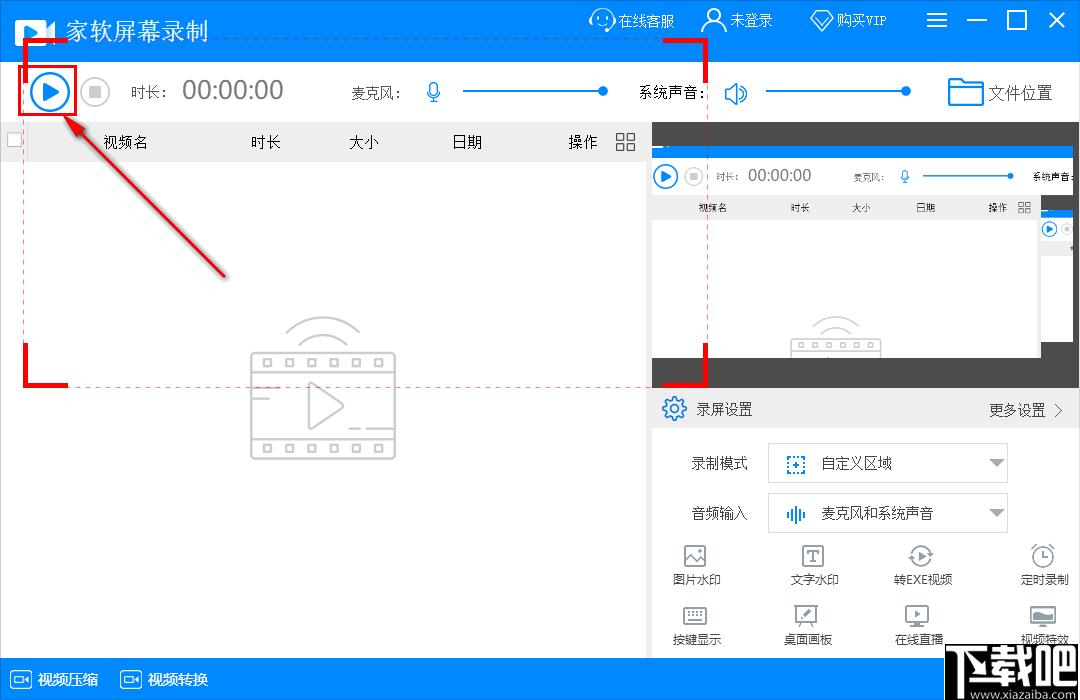Click 未登录 to sign in
This screenshot has width=1080, height=700.
pos(736,20)
